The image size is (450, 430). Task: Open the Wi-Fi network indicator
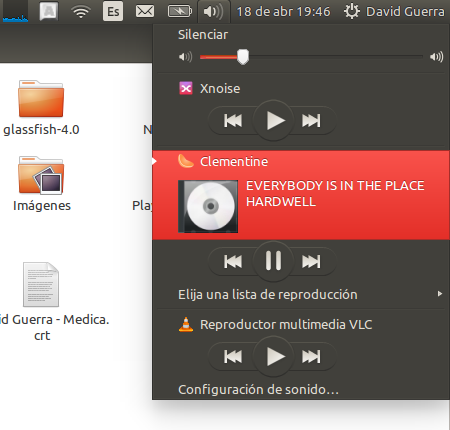coord(81,12)
